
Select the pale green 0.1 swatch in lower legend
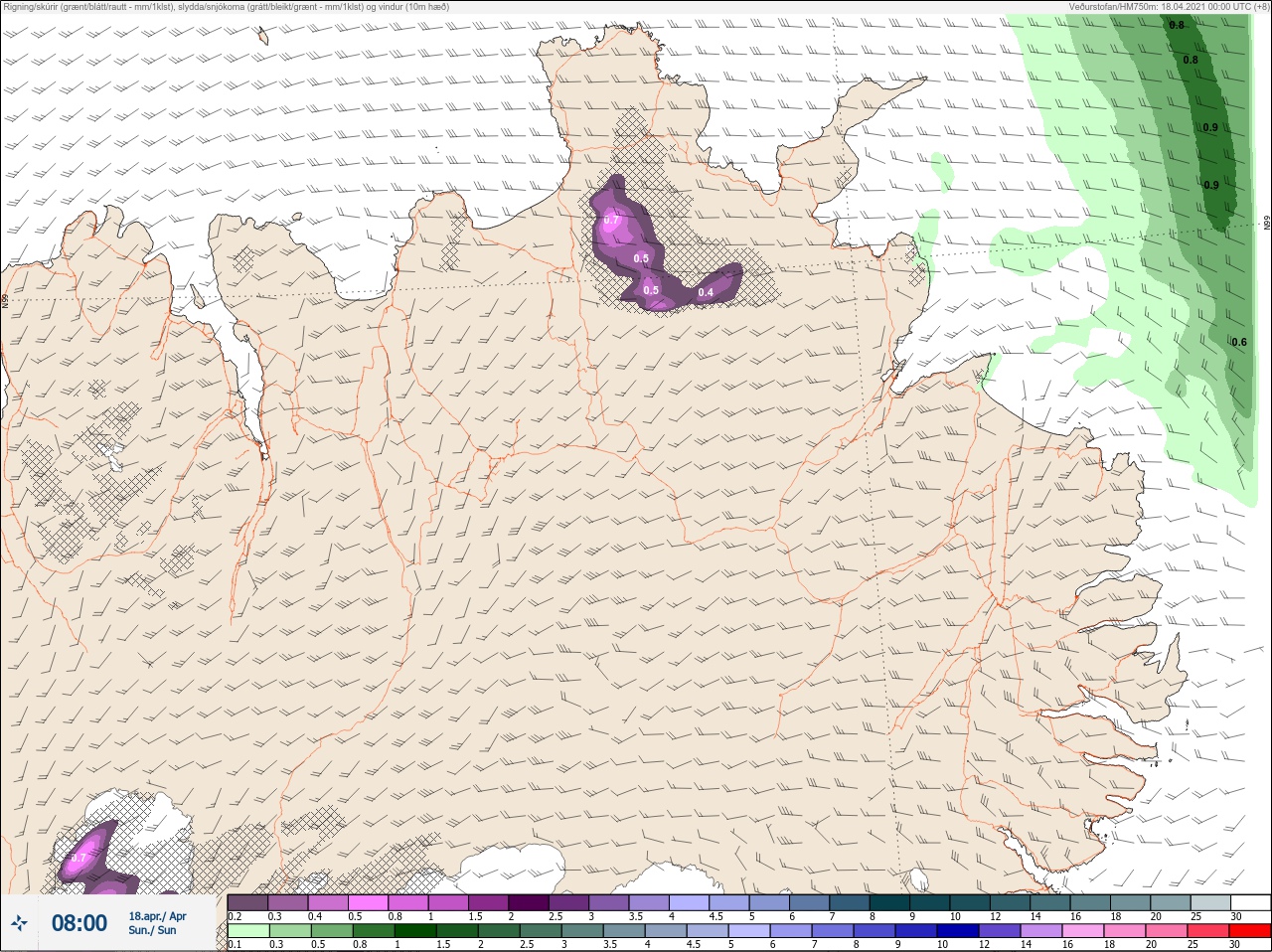coord(247,931)
